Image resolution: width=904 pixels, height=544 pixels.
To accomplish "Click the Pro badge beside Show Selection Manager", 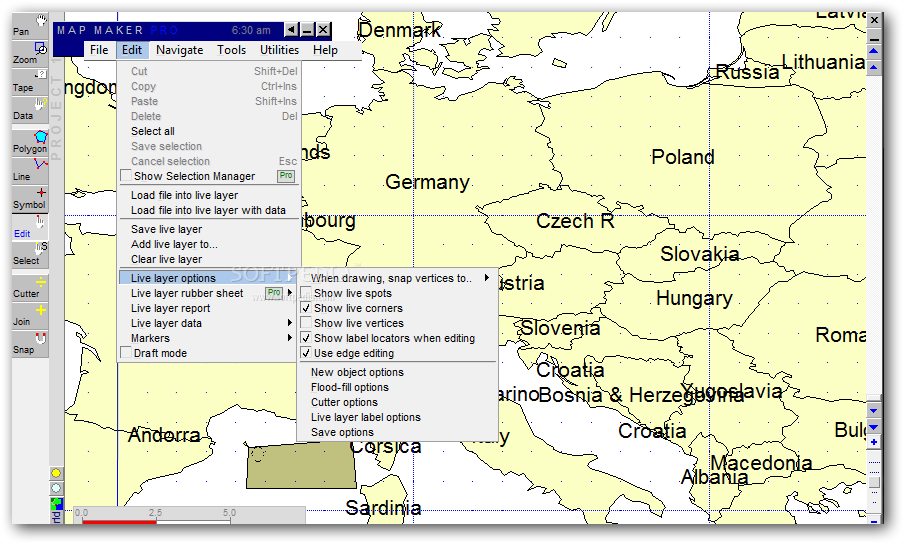I will tap(286, 176).
